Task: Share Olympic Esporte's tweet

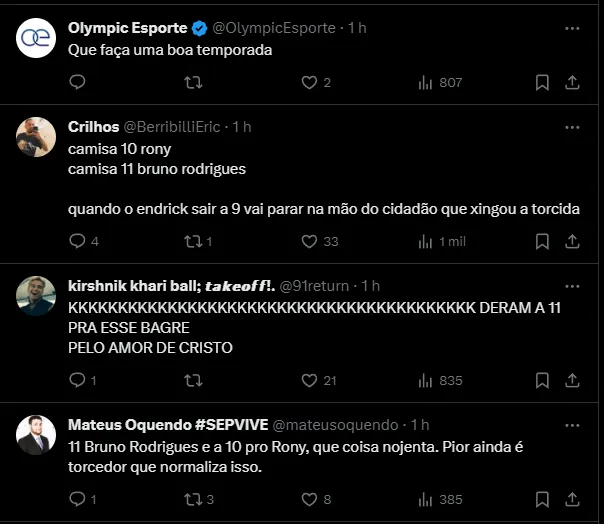Action: [x=573, y=82]
